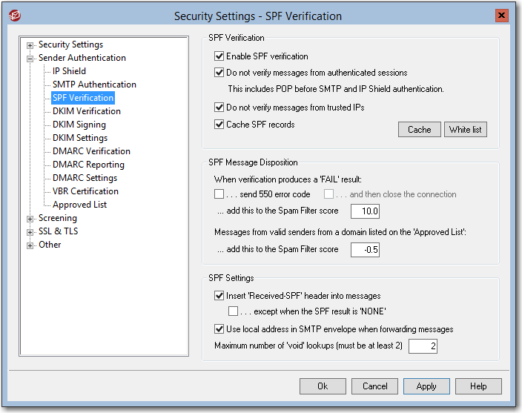Viewport: 522px width, 413px height.
Task: Click the Apply button
Action: click(426, 386)
